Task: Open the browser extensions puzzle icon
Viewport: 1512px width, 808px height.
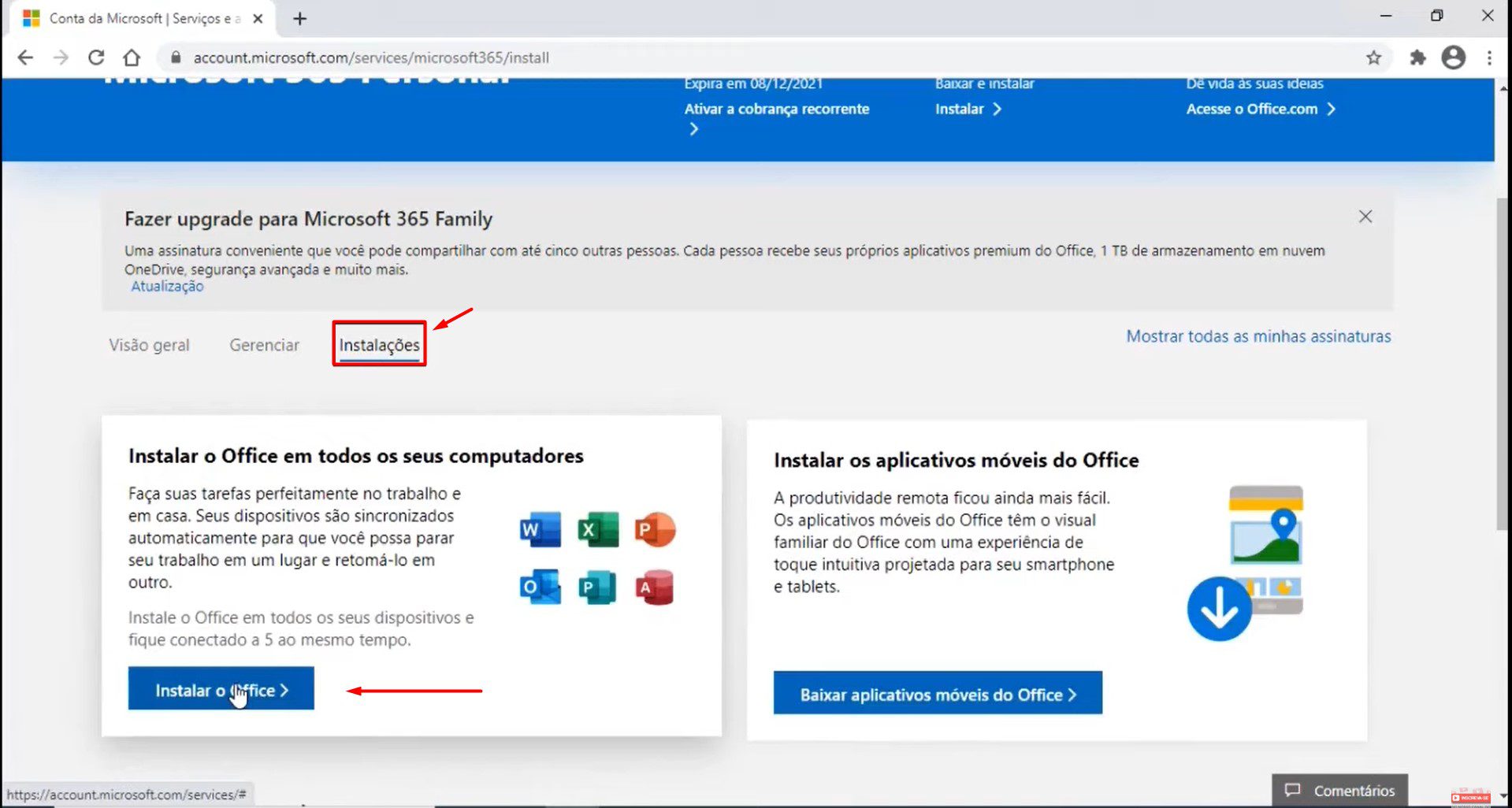Action: click(1417, 57)
